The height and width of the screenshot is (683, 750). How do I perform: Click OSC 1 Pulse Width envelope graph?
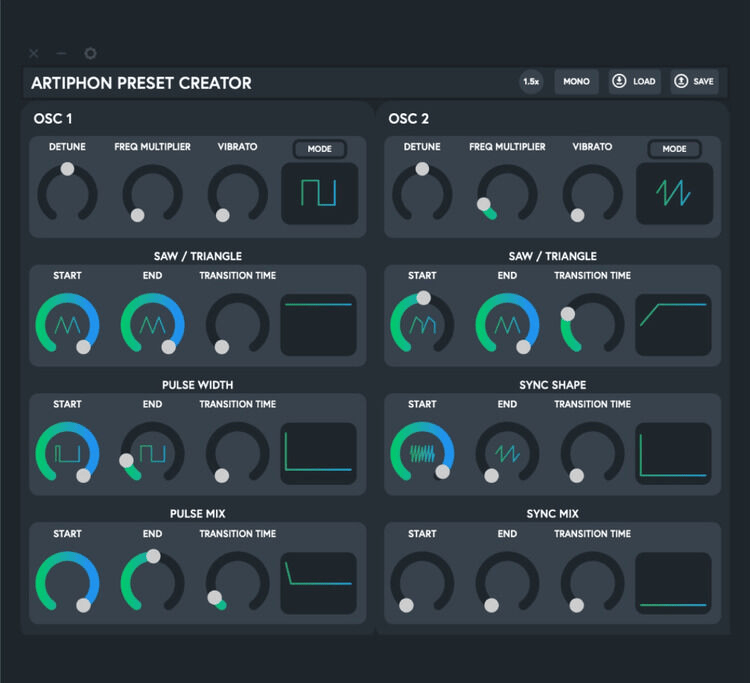319,453
